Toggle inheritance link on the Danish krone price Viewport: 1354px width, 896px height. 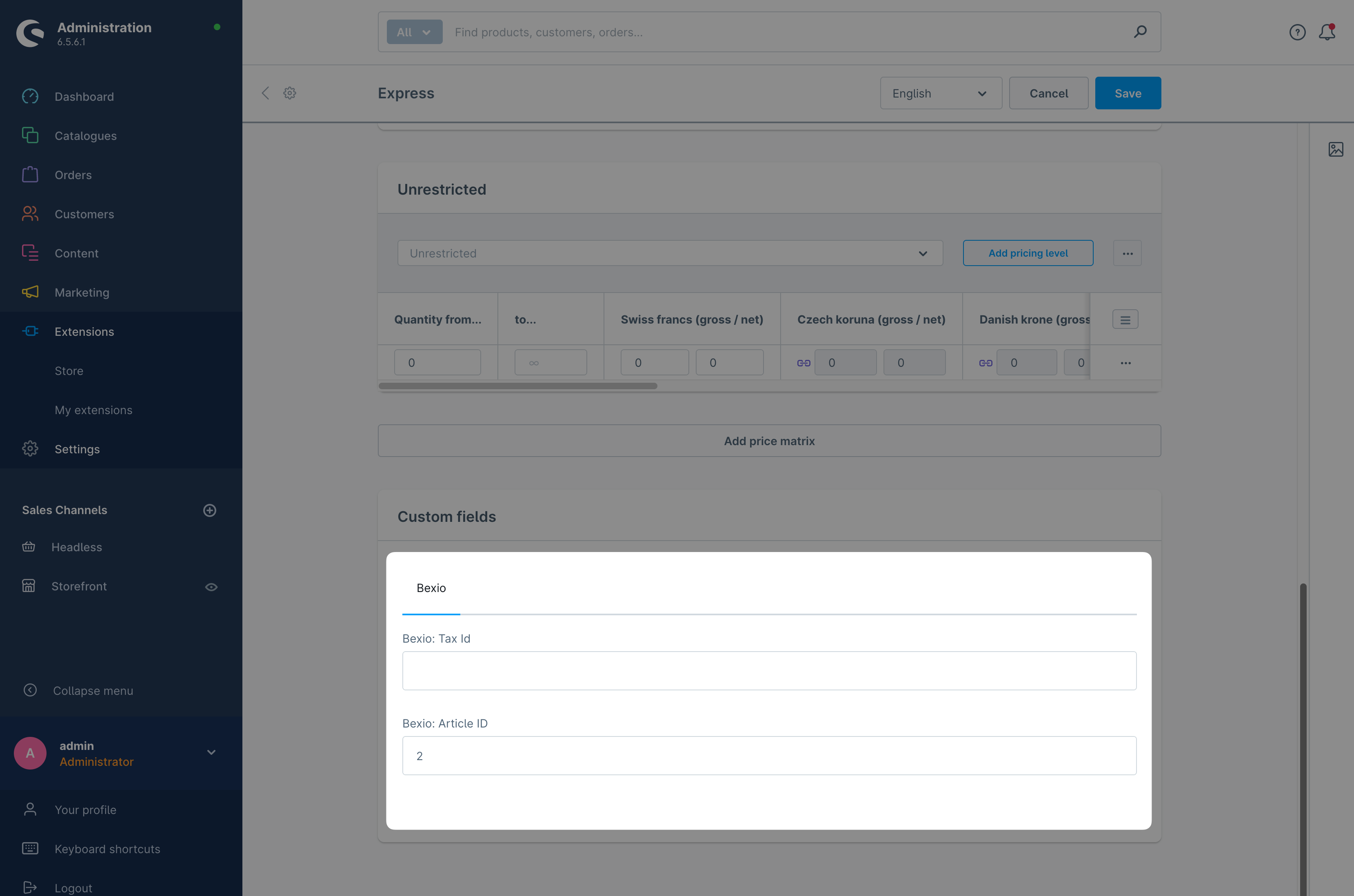point(985,362)
